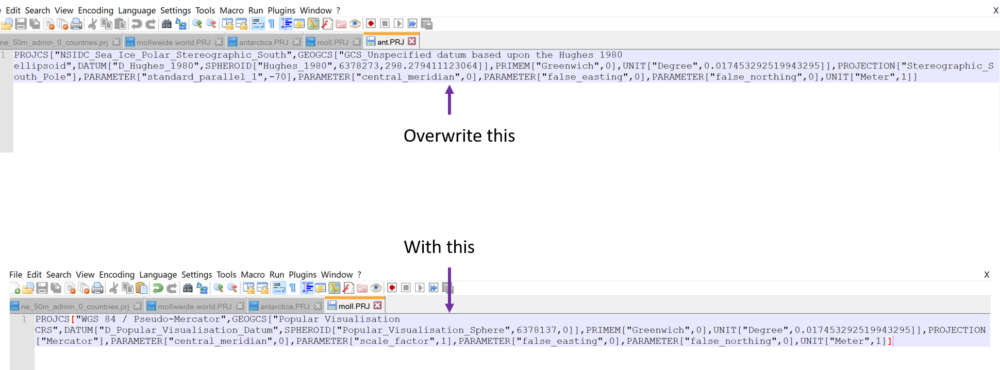1000x370 pixels.
Task: Close the active moll.PRJ tab in lower window
Action: pos(377,306)
